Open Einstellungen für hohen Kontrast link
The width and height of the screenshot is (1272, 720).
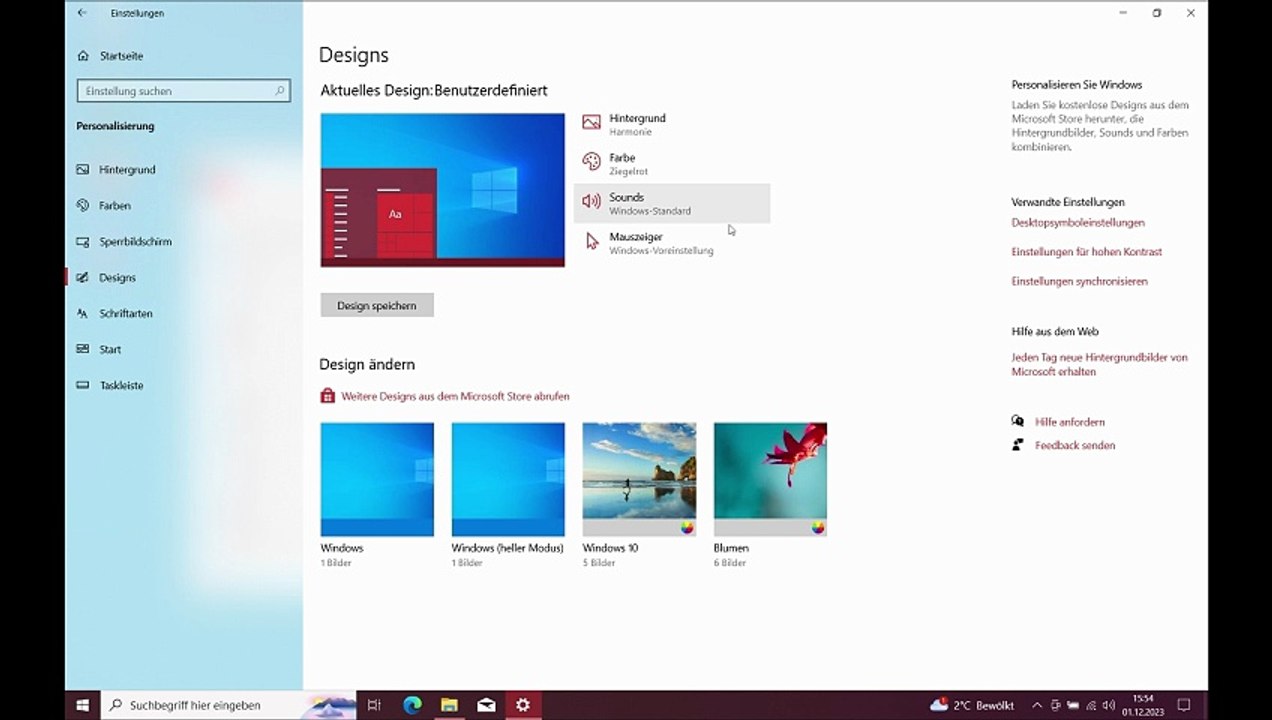pos(1086,252)
